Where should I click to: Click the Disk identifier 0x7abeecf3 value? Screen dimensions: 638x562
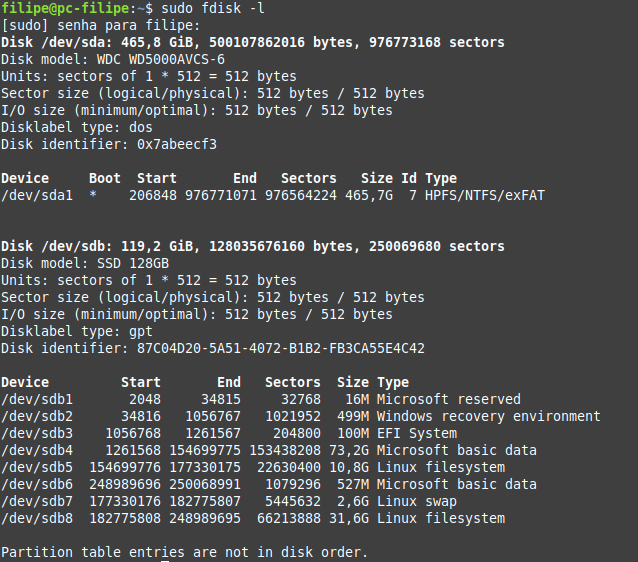tap(177, 144)
